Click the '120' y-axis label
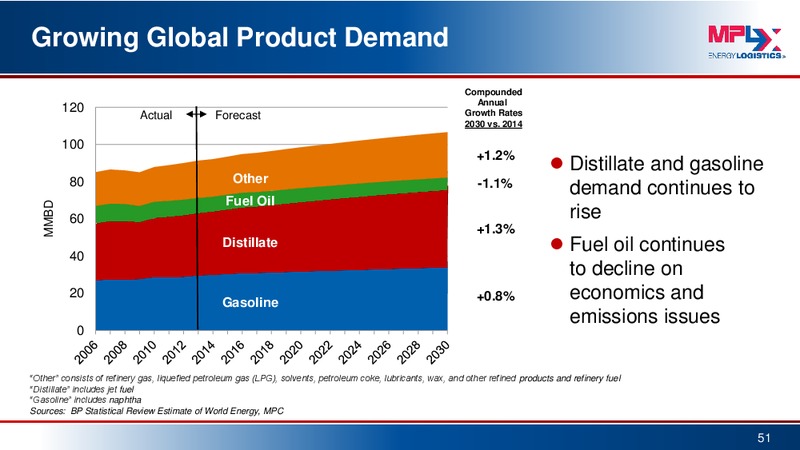The height and width of the screenshot is (450, 800). pyautogui.click(x=73, y=108)
